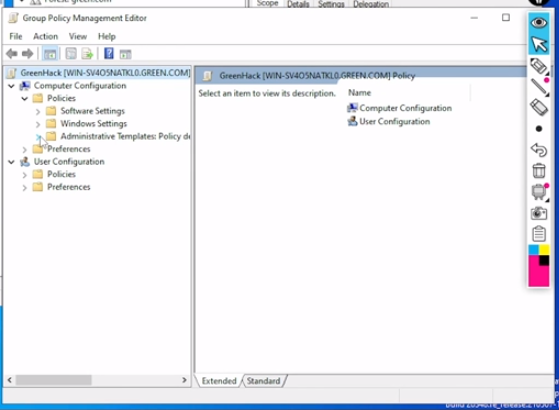Click the Forward arrow toolbar button

point(27,54)
